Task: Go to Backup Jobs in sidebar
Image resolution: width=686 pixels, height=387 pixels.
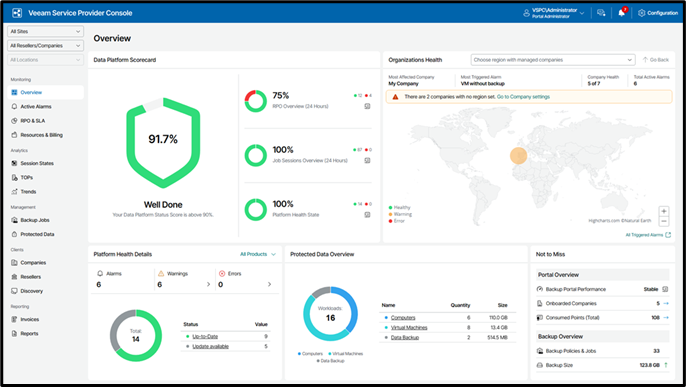Action: (35, 220)
